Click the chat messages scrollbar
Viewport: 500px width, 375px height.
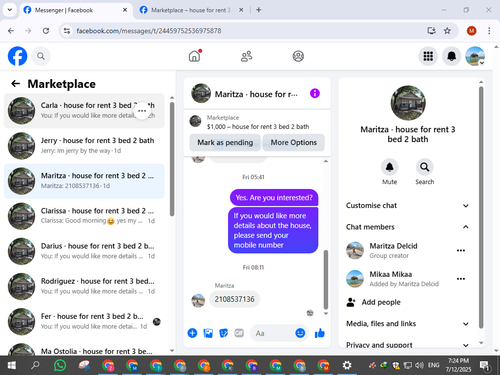(x=326, y=280)
